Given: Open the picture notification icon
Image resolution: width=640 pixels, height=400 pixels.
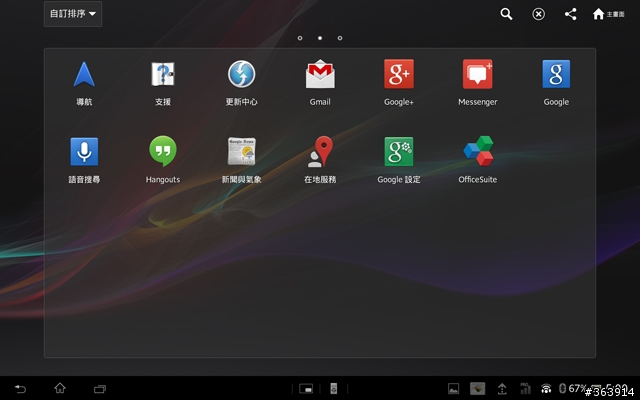Looking at the screenshot, I should tap(453, 389).
